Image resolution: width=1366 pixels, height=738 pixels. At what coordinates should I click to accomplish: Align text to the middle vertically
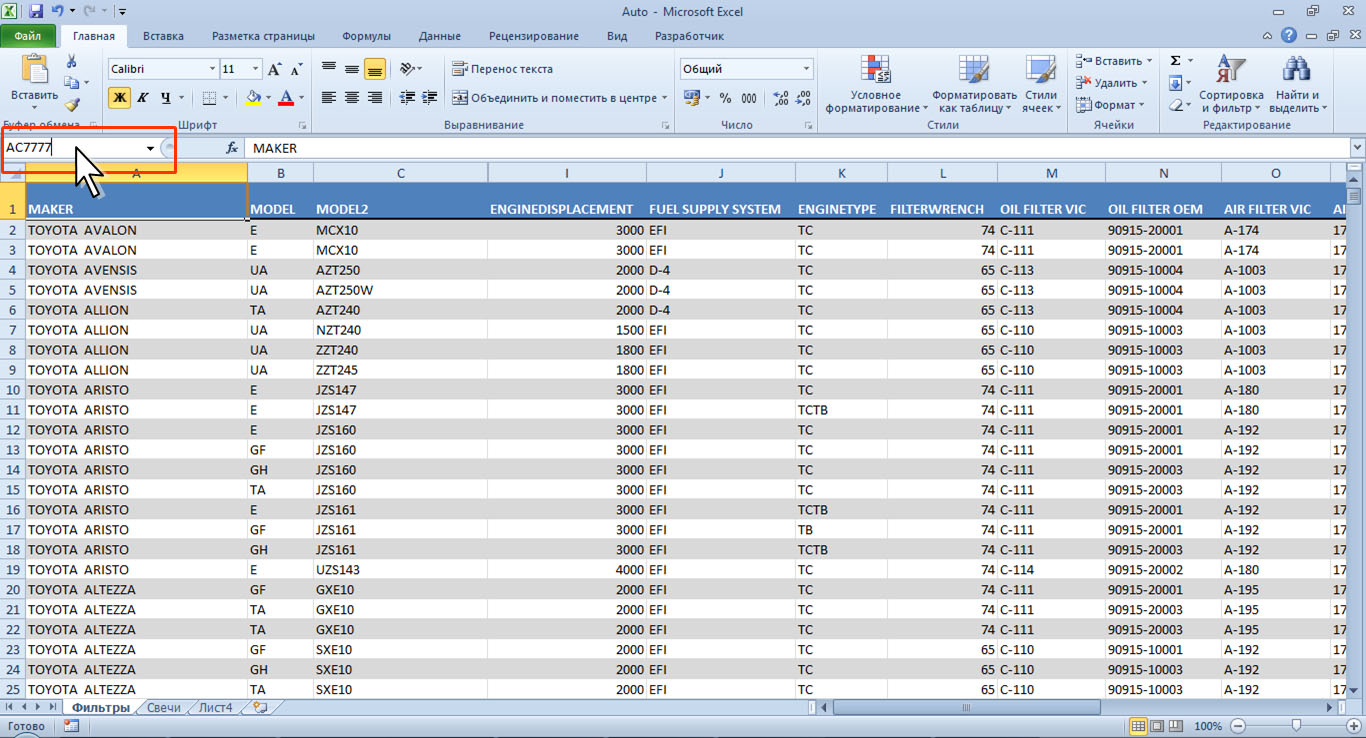352,69
